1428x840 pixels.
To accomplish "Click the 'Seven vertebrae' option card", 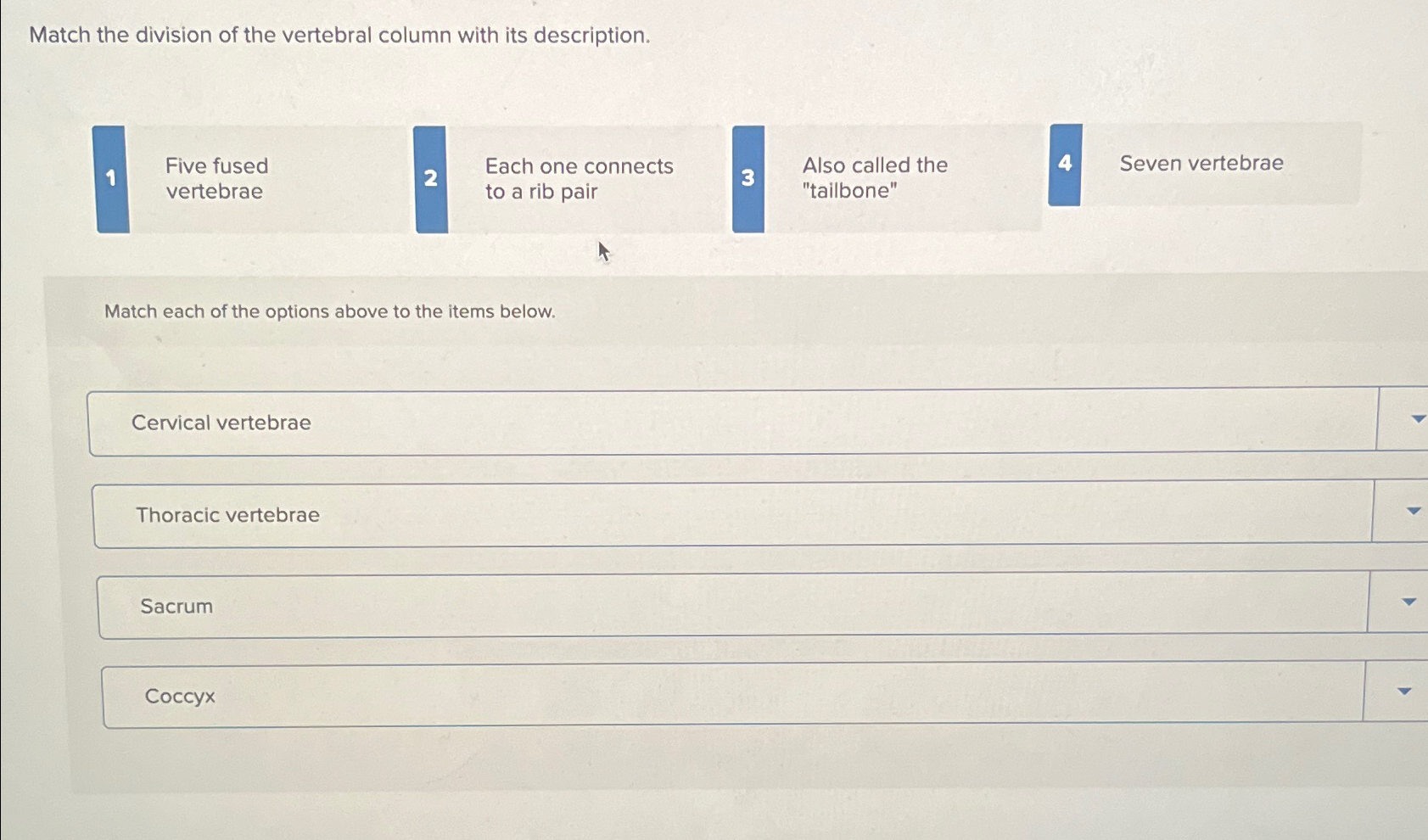I will [x=1201, y=164].
